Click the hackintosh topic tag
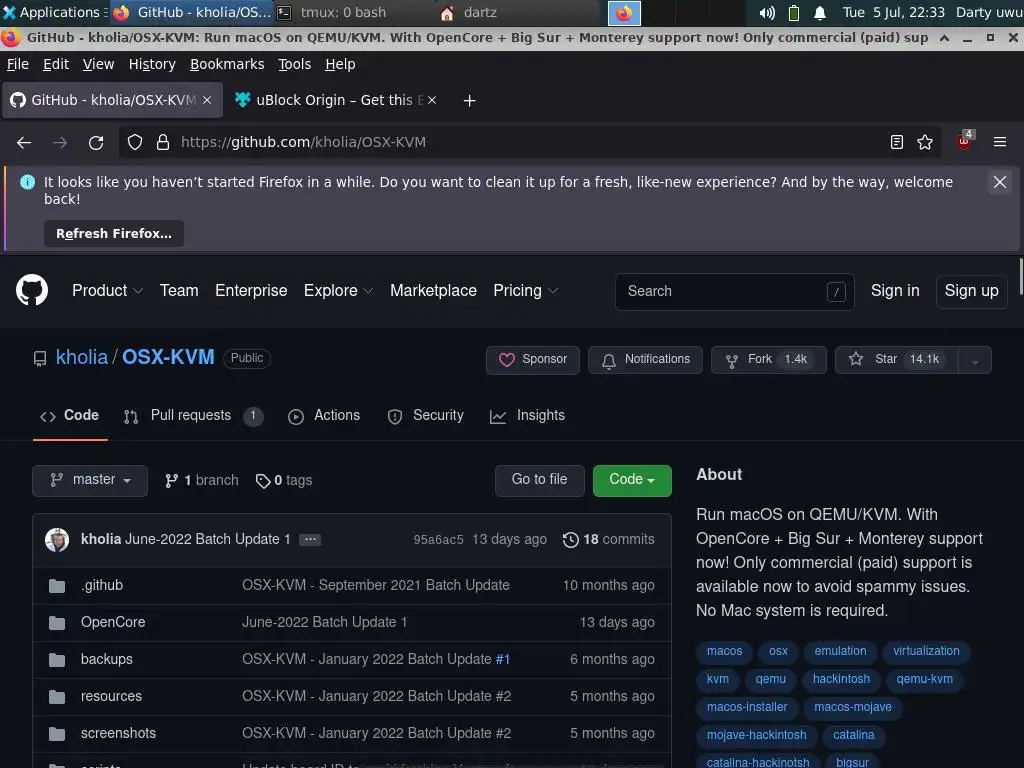This screenshot has height=768, width=1024. pos(841,679)
